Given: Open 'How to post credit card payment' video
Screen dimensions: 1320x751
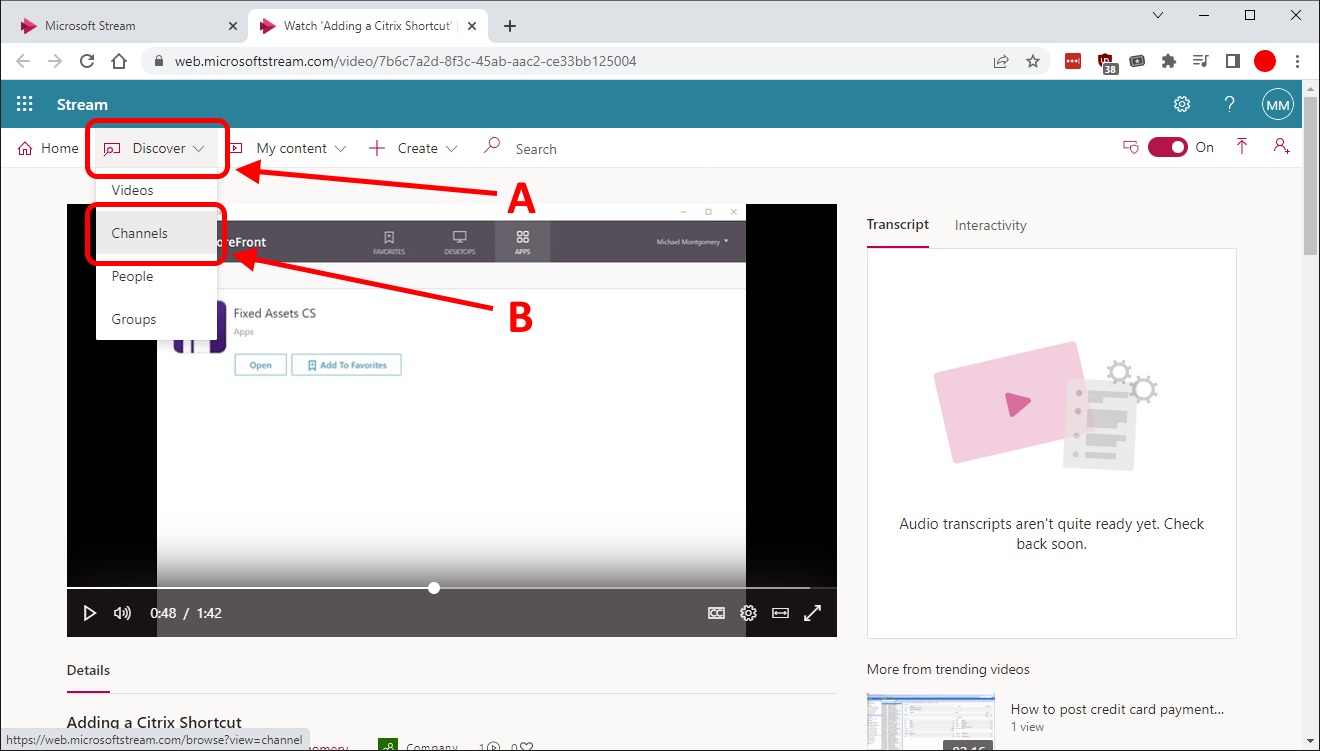Looking at the screenshot, I should click(x=1118, y=709).
